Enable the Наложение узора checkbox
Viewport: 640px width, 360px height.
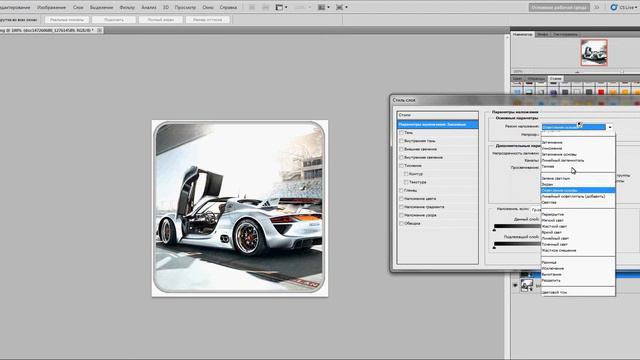pos(401,215)
